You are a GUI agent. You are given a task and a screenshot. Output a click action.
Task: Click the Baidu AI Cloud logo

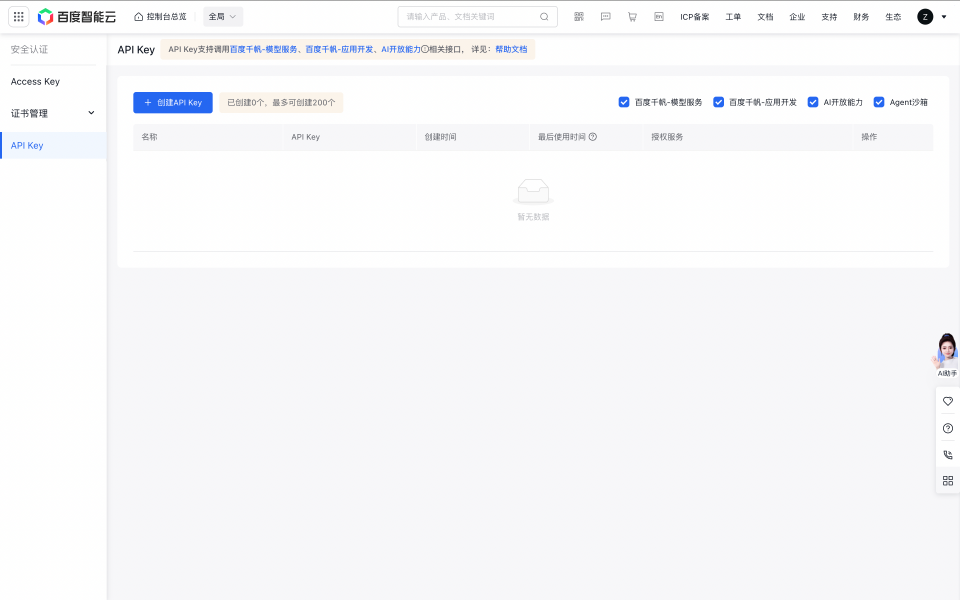77,17
